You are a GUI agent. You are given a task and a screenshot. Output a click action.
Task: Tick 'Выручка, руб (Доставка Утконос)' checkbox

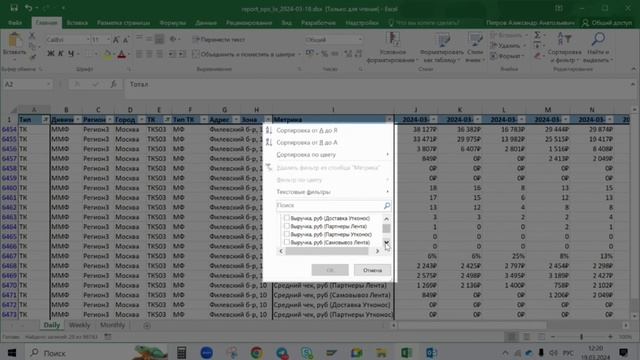287,218
